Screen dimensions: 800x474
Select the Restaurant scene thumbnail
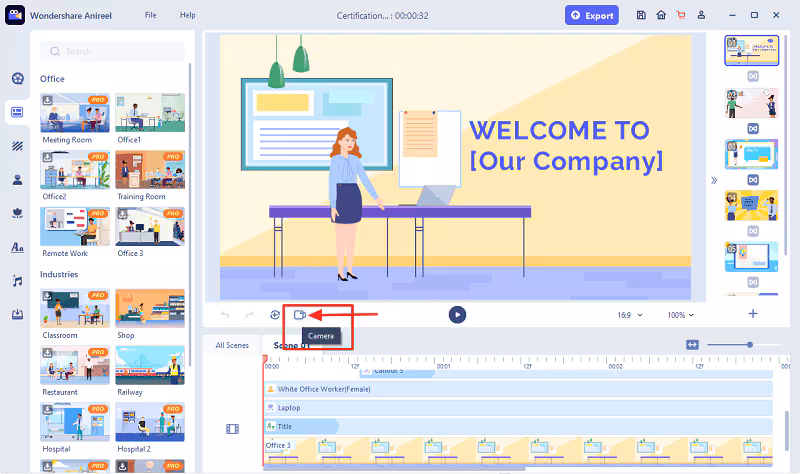coord(75,365)
